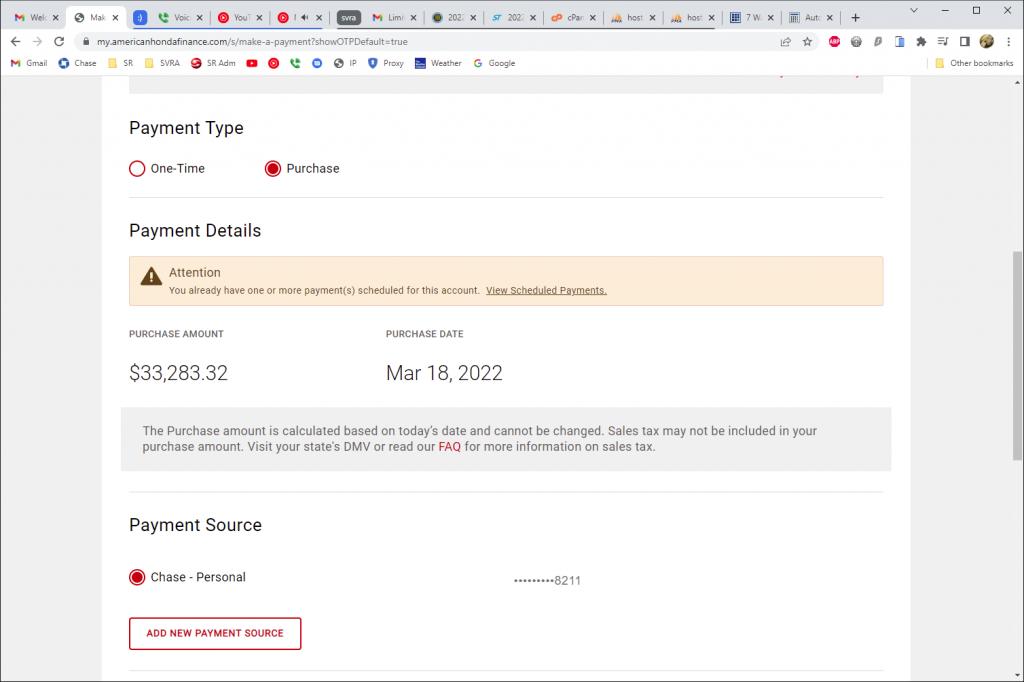
Task: Bookmark this page with the star icon
Action: 807,42
